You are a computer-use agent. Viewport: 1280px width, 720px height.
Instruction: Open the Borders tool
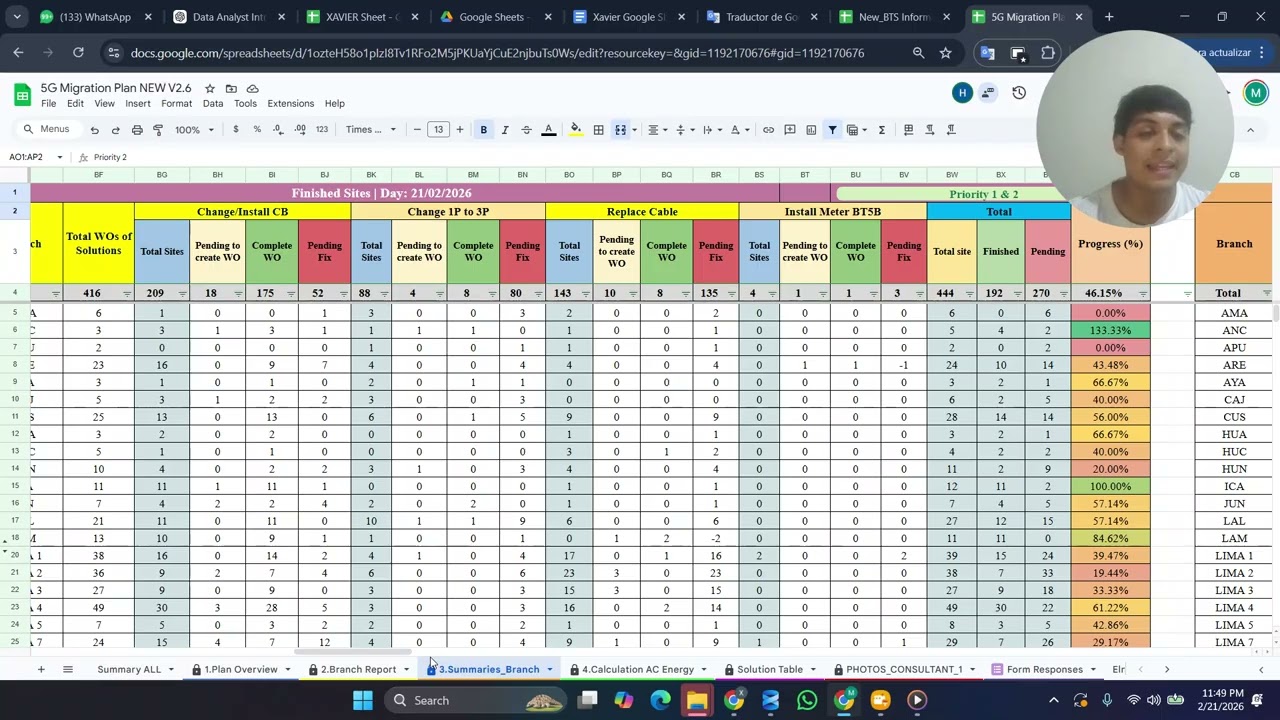pos(598,130)
